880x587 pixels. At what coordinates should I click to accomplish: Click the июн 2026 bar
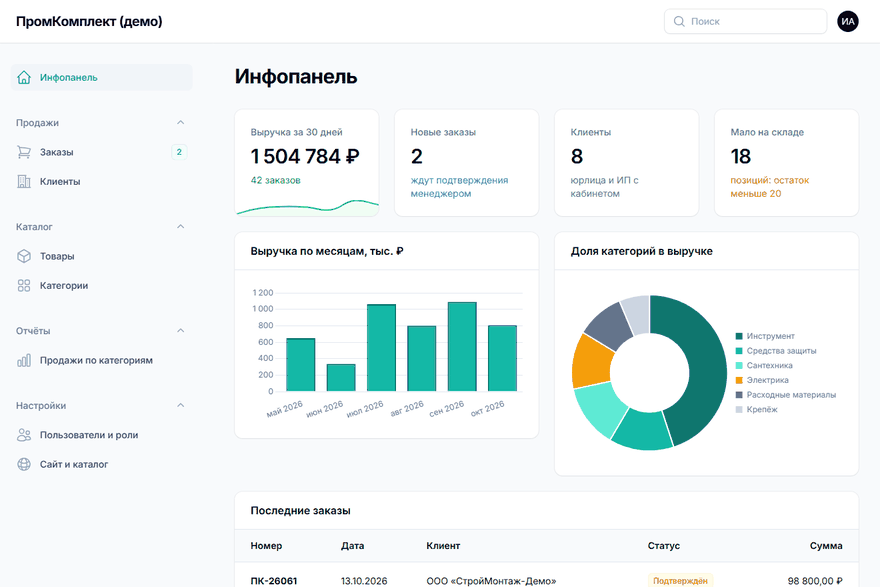pyautogui.click(x=341, y=378)
